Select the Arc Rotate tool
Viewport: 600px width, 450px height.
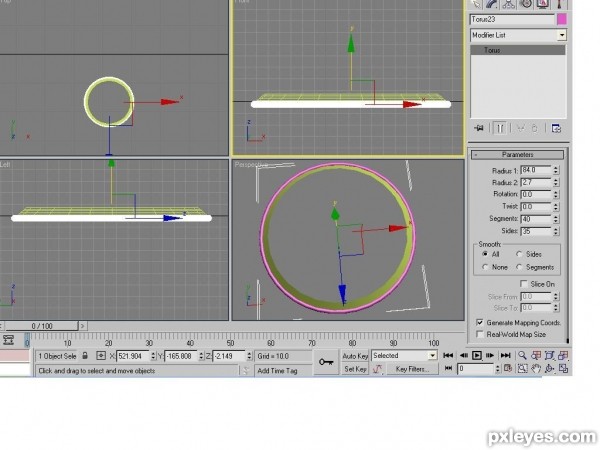(x=550, y=368)
